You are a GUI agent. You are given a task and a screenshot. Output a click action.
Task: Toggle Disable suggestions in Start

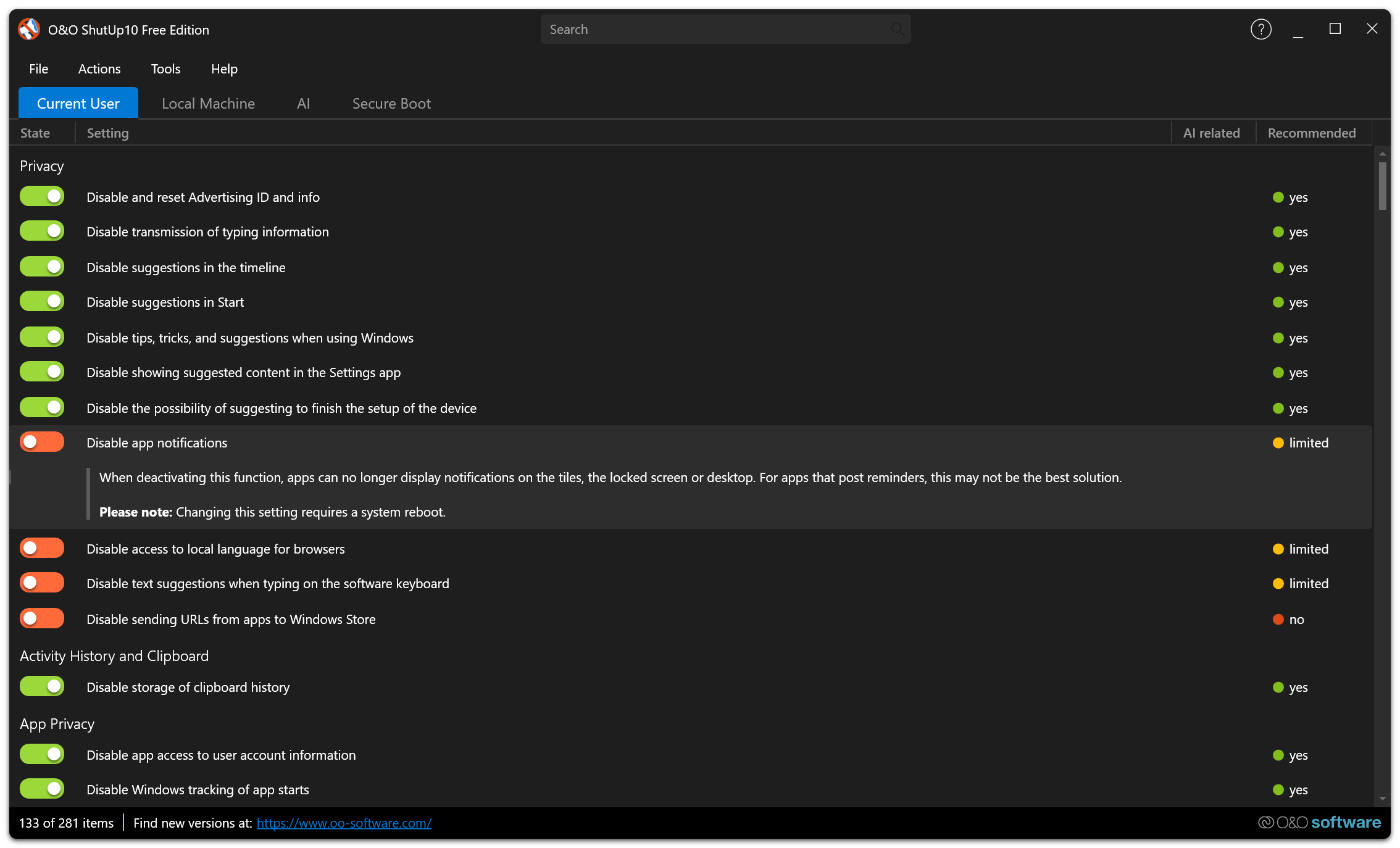click(42, 302)
